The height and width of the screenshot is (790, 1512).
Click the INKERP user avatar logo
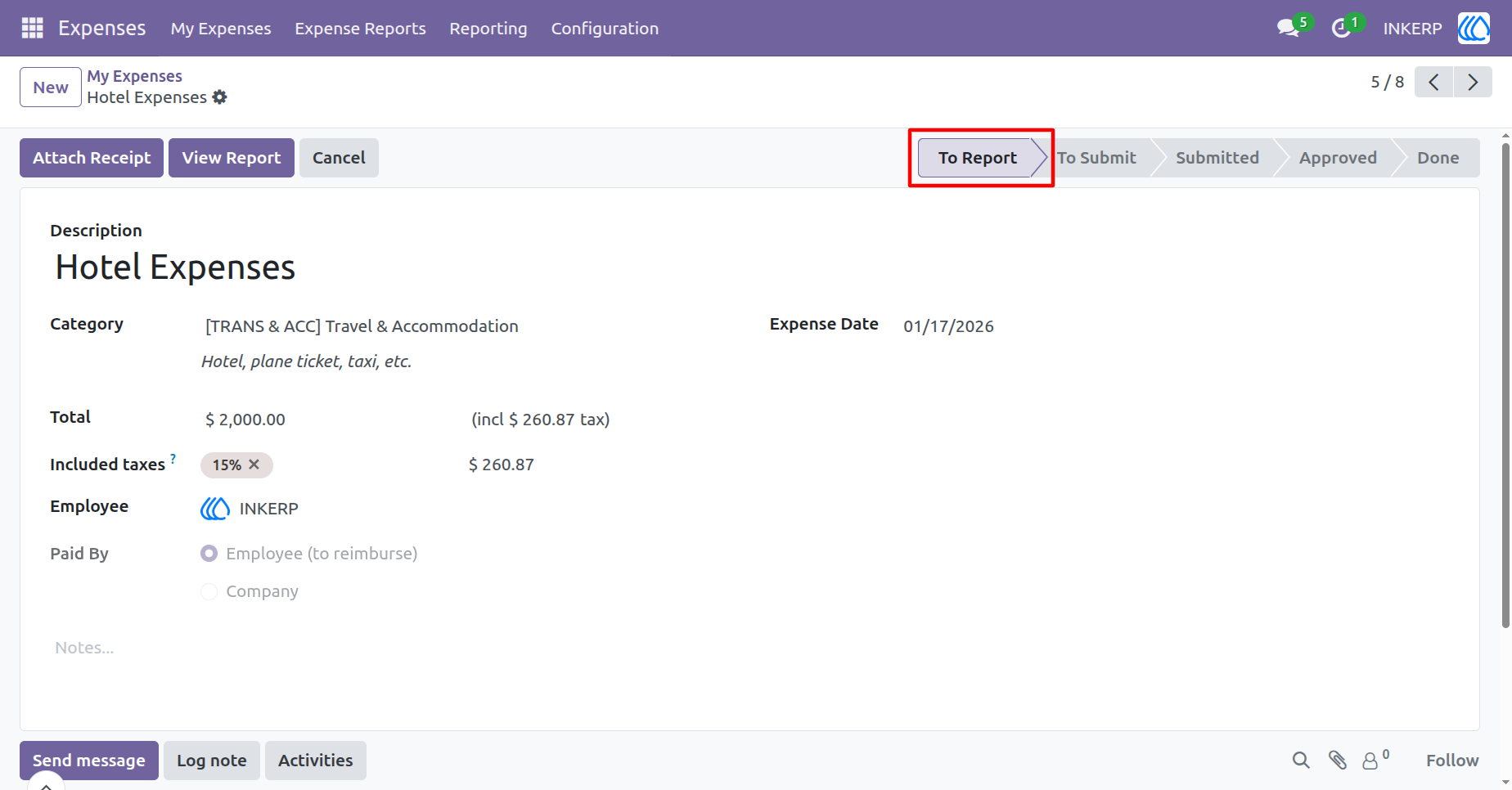(x=1474, y=28)
